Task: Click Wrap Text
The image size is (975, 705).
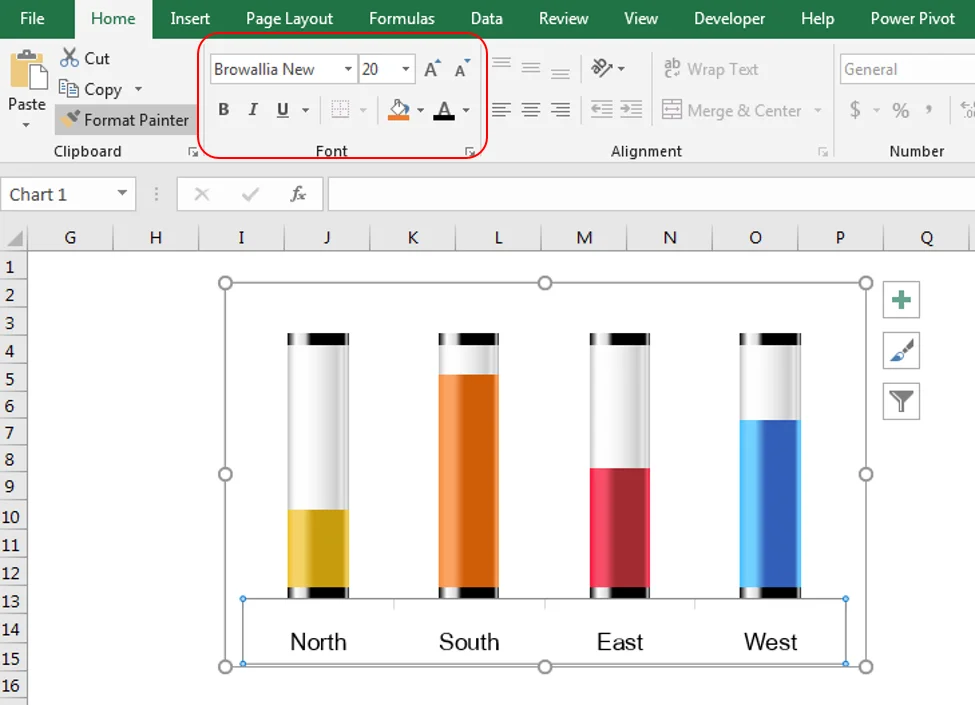Action: click(x=711, y=69)
